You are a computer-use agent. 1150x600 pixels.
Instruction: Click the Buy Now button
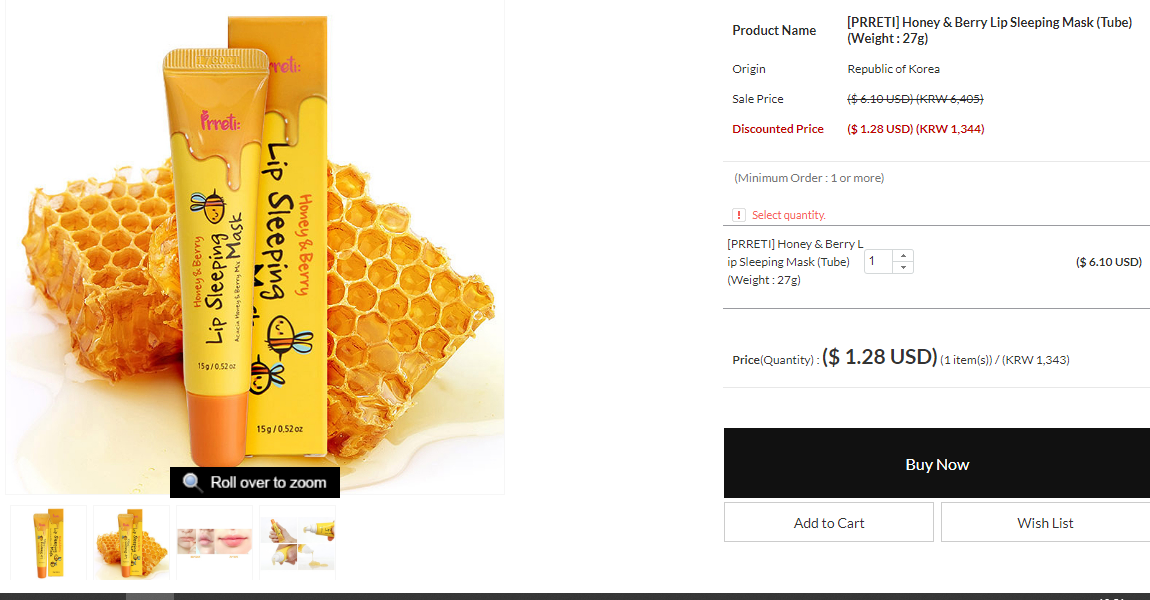(x=937, y=464)
